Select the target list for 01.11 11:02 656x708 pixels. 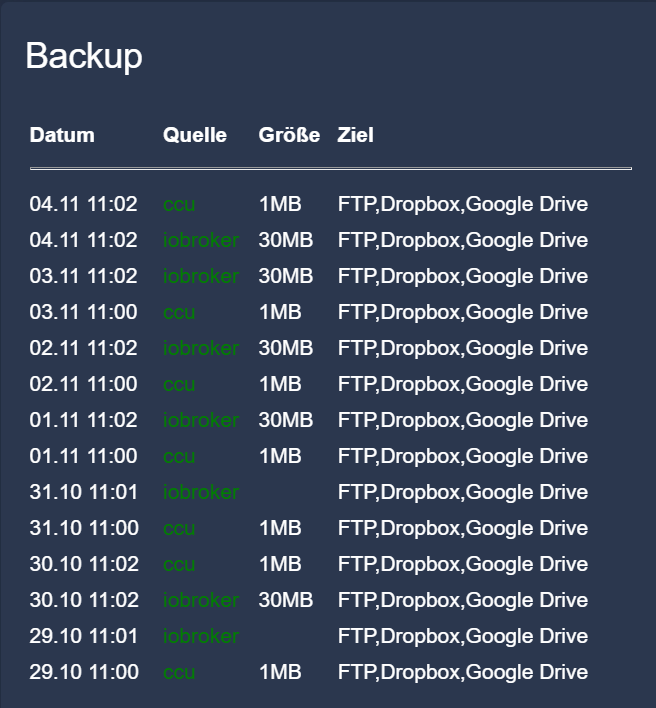(x=463, y=420)
